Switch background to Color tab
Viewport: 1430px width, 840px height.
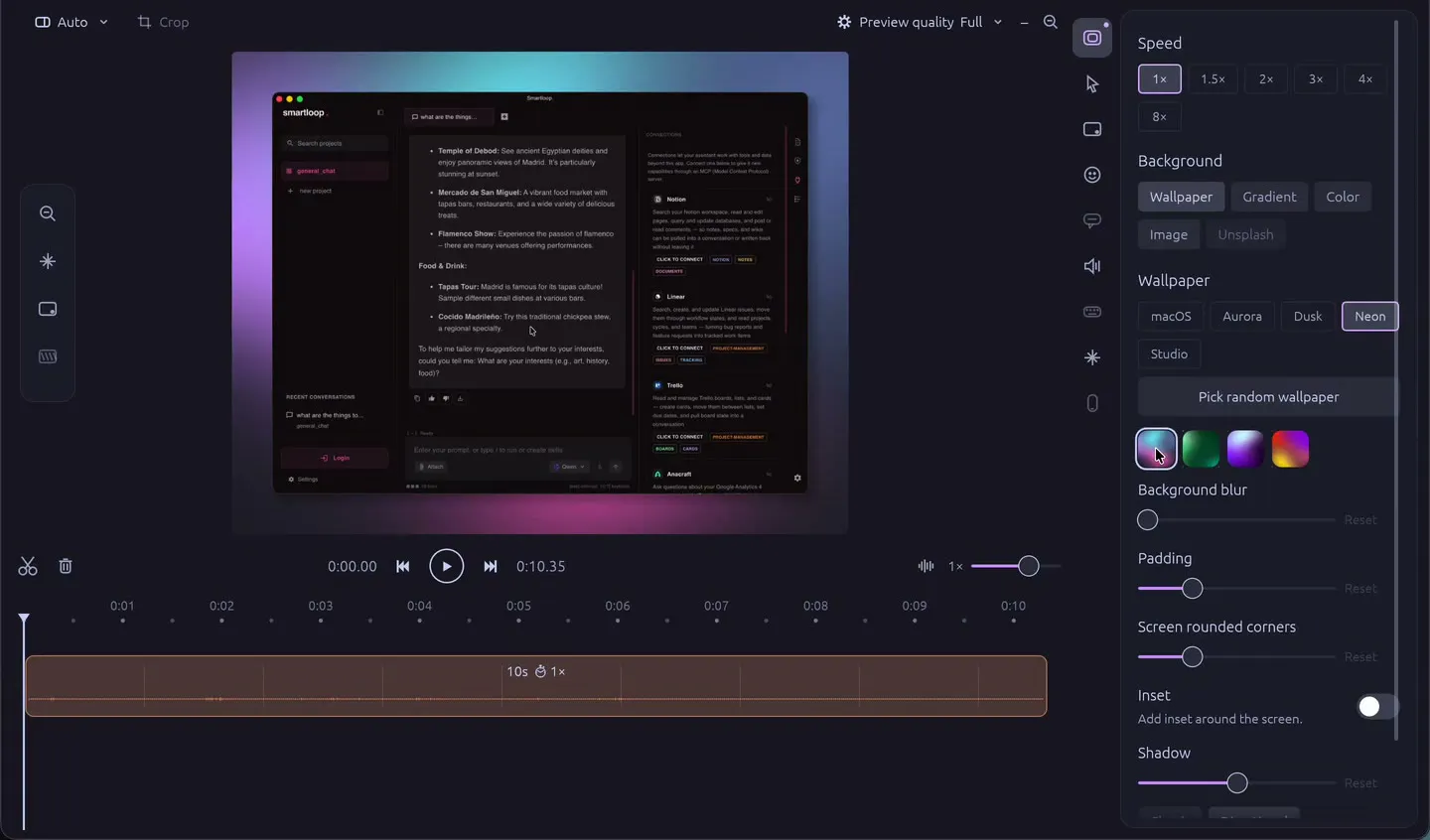pos(1343,197)
